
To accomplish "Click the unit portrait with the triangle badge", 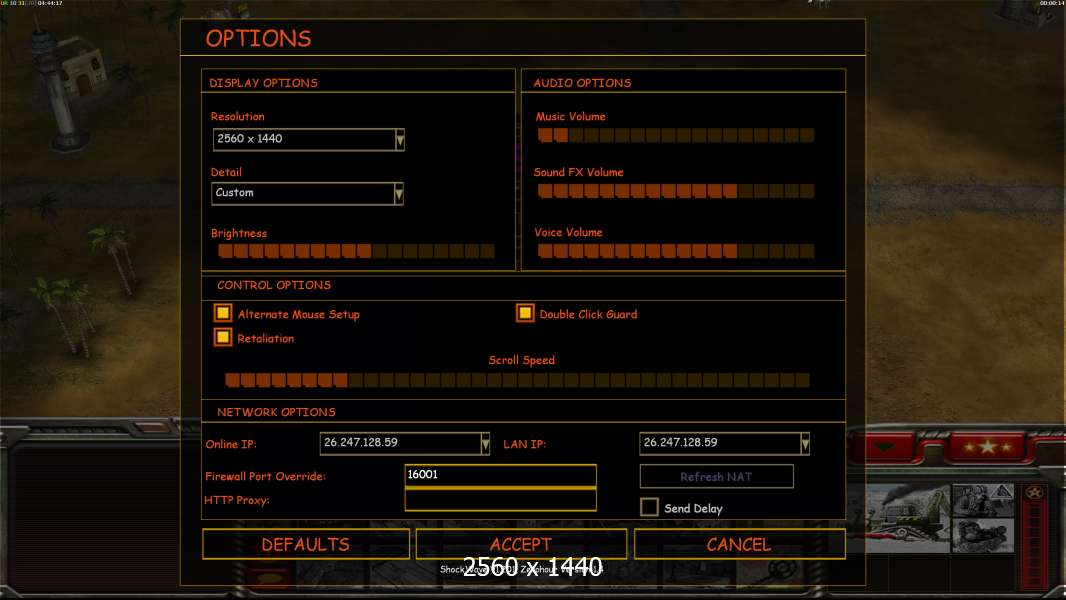I will coord(983,501).
